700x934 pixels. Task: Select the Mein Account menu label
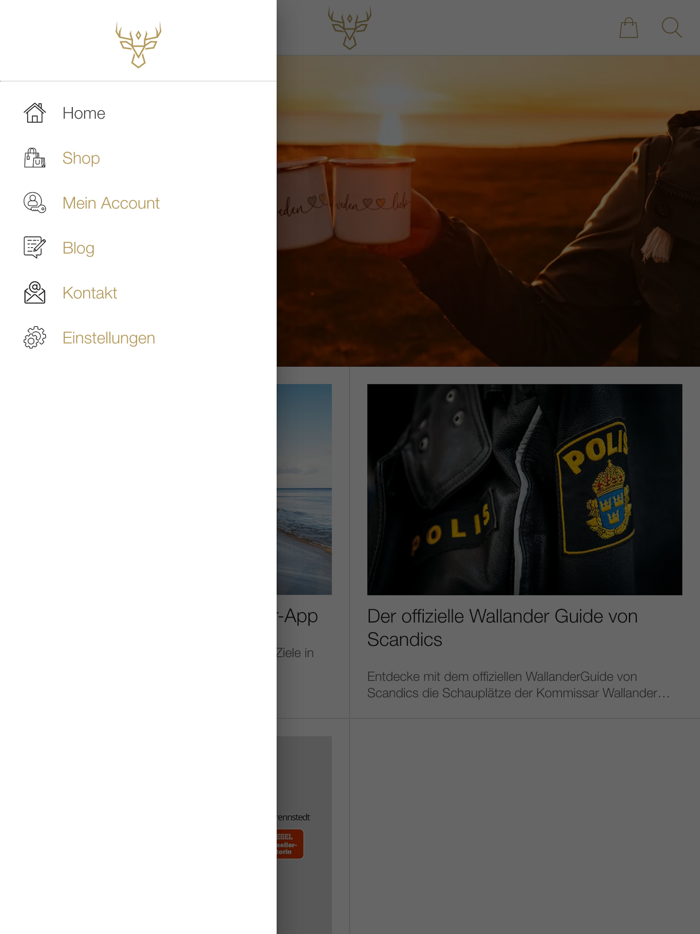click(x=111, y=203)
